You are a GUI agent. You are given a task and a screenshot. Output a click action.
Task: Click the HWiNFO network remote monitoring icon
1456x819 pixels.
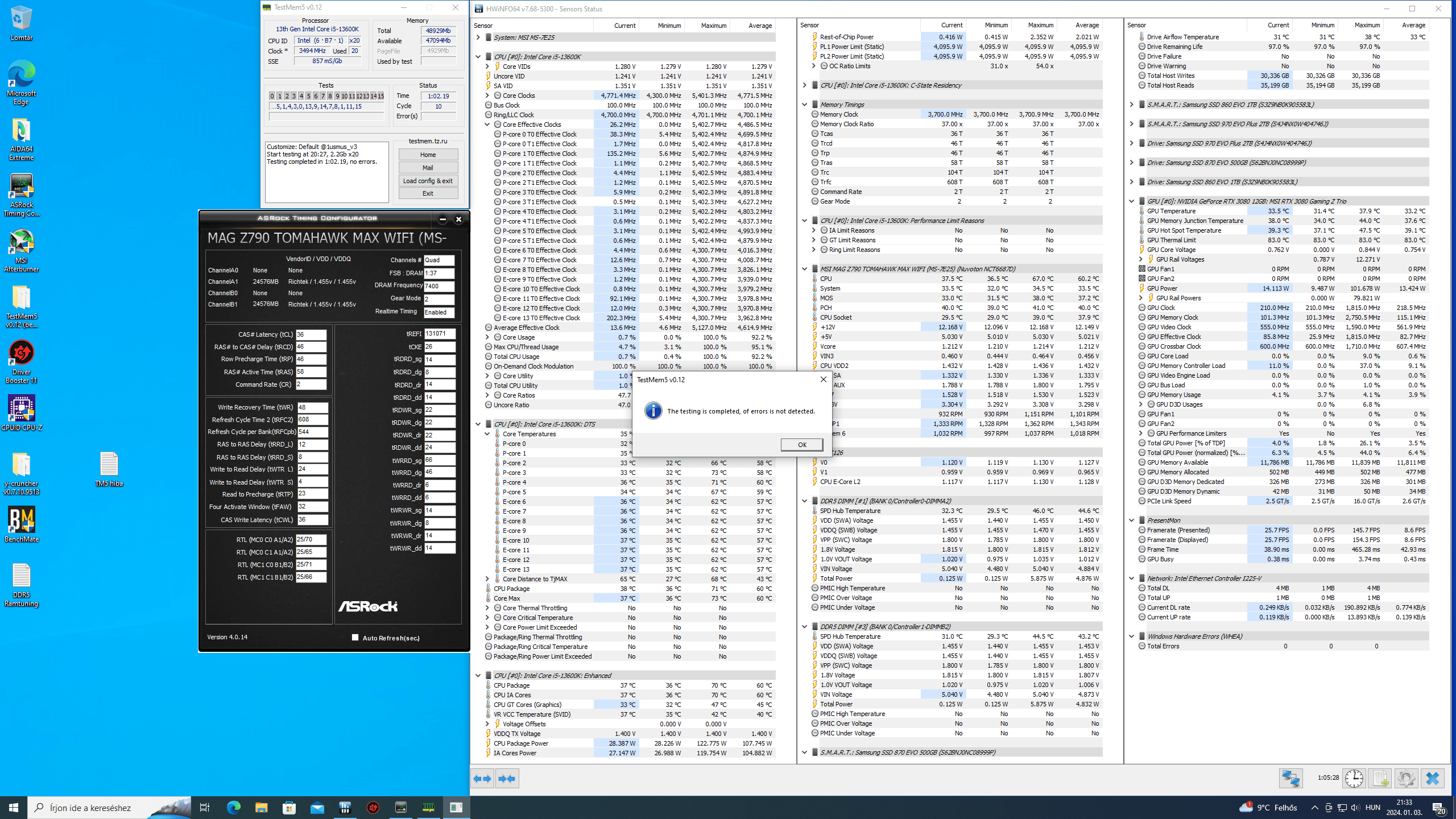coord(1290,778)
